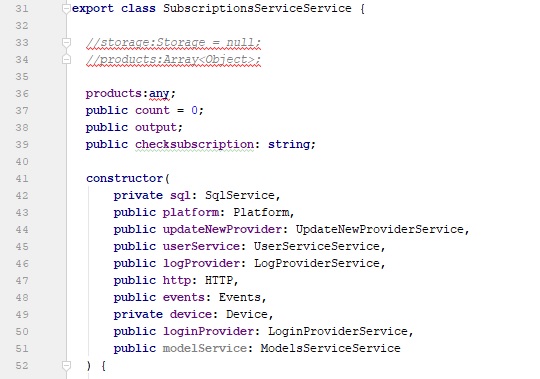Click the 'count' property name
The width and height of the screenshot is (540, 379).
[152, 110]
